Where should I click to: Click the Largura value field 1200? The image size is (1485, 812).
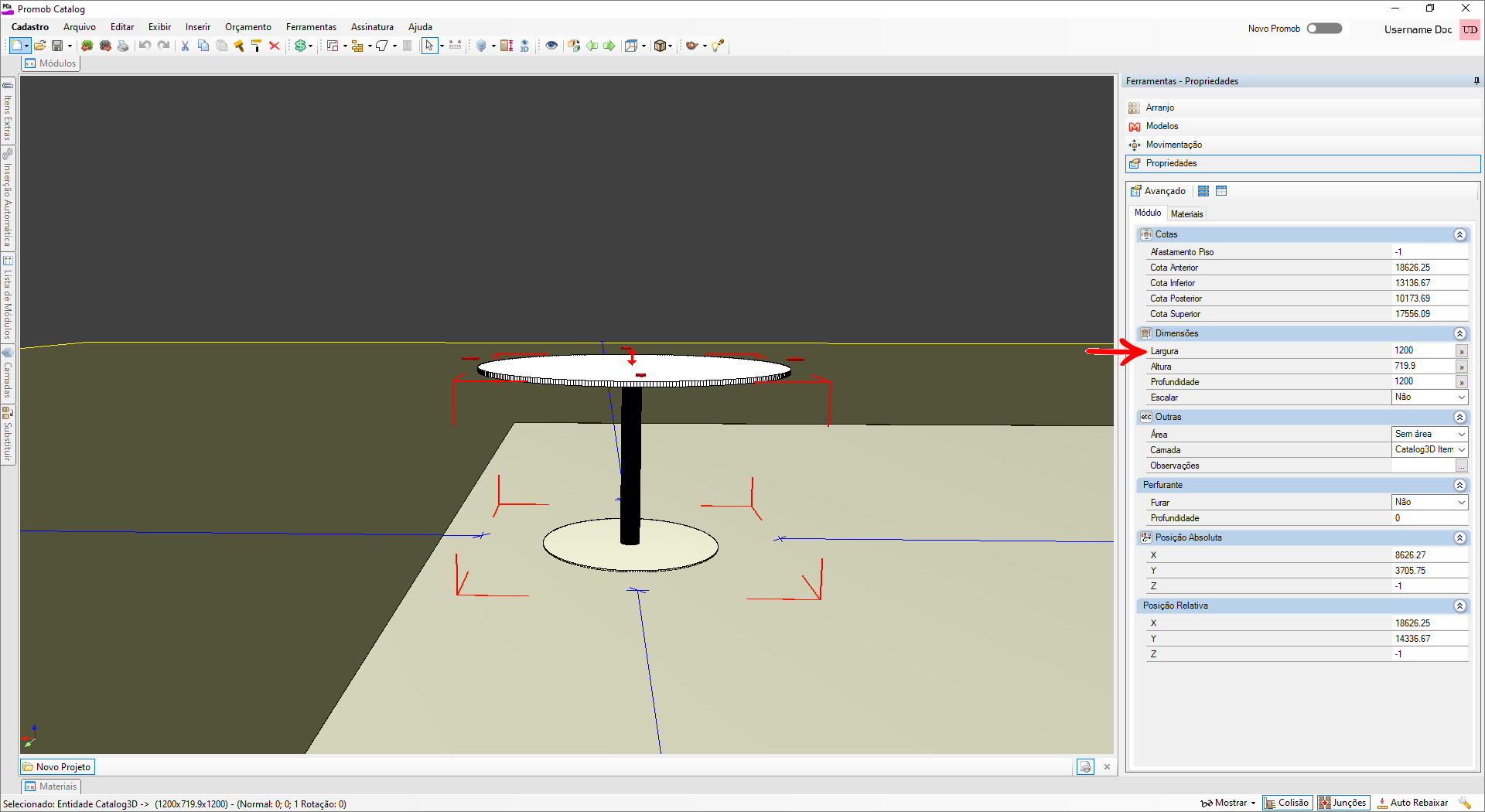tap(1423, 350)
